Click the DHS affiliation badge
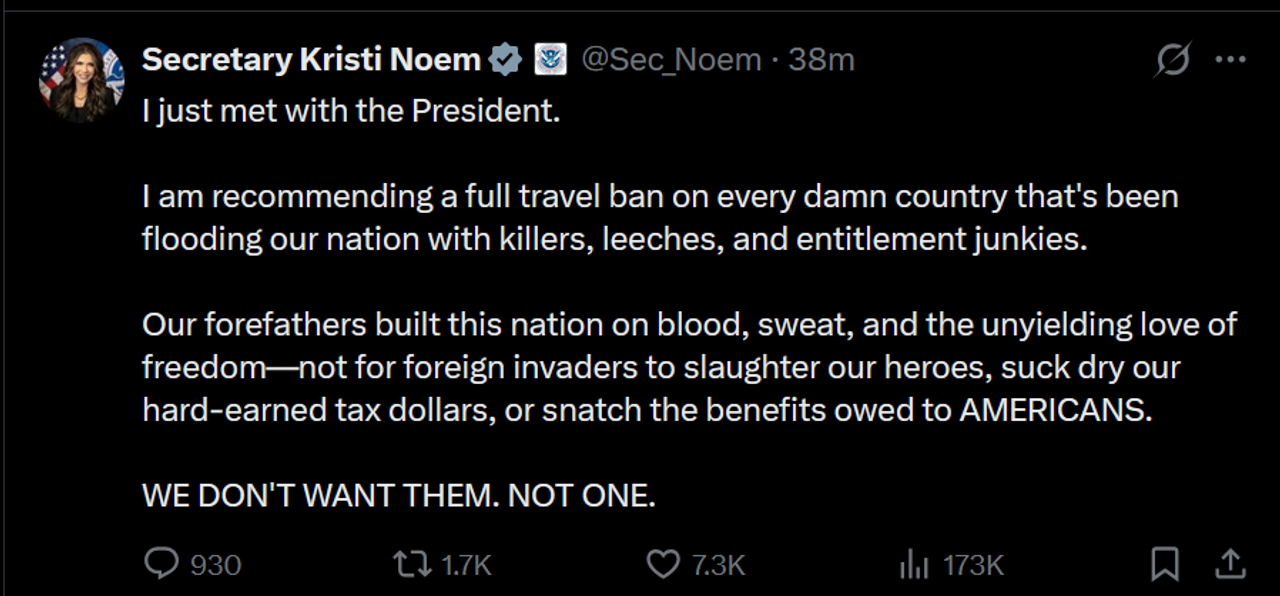Image resolution: width=1280 pixels, height=596 pixels. (x=550, y=60)
